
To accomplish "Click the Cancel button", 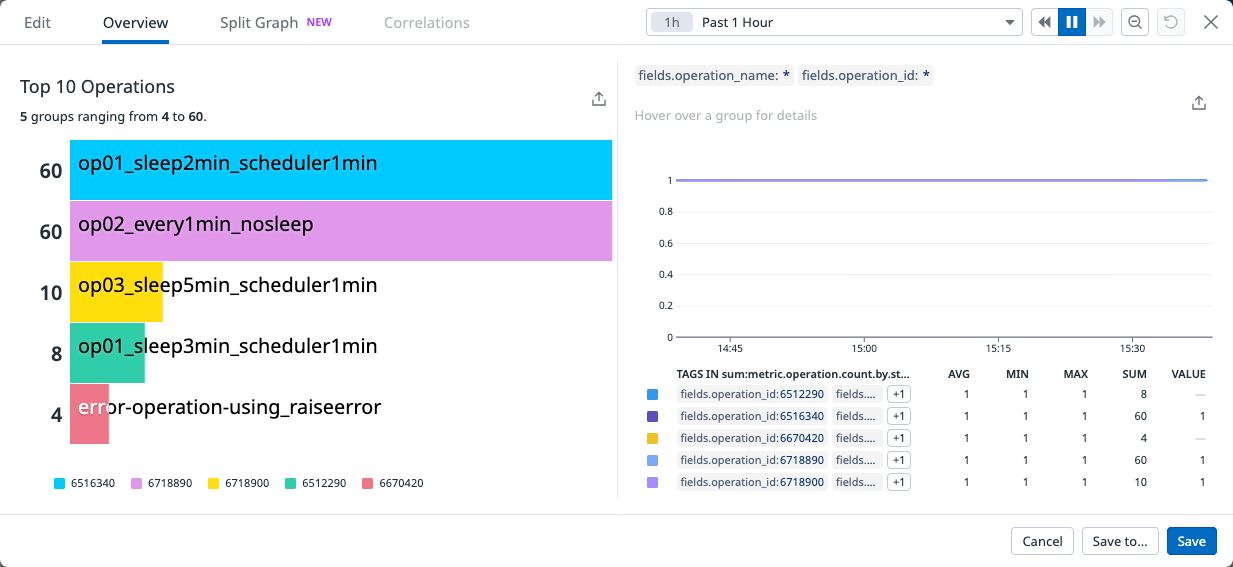I will 1042,541.
